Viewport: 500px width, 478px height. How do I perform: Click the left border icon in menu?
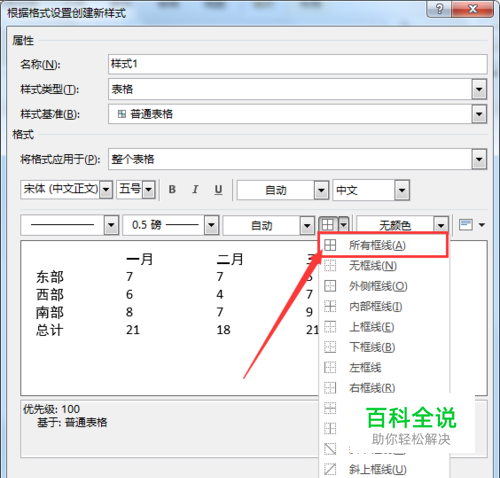pos(330,368)
